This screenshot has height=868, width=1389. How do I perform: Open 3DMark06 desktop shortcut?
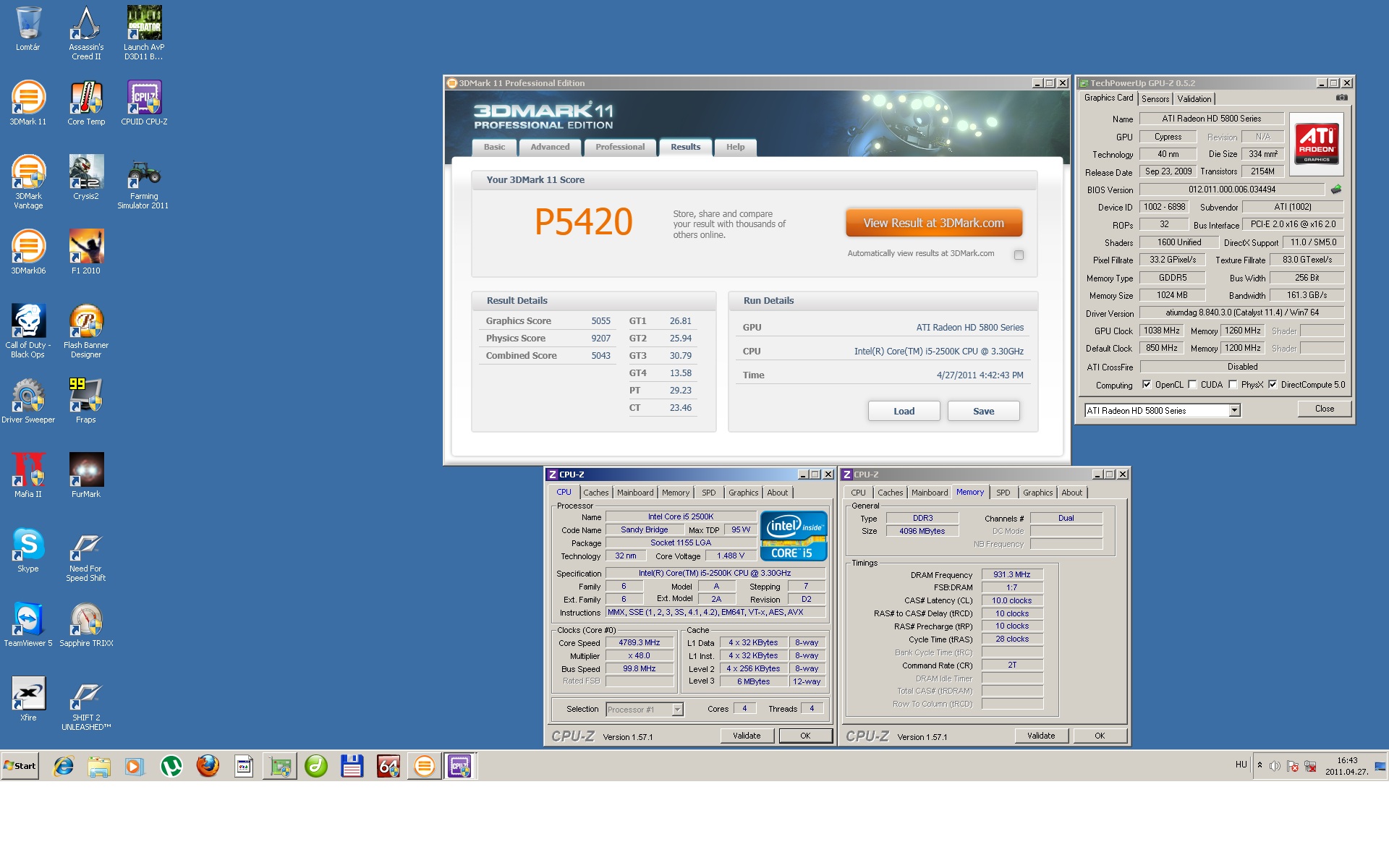point(28,252)
